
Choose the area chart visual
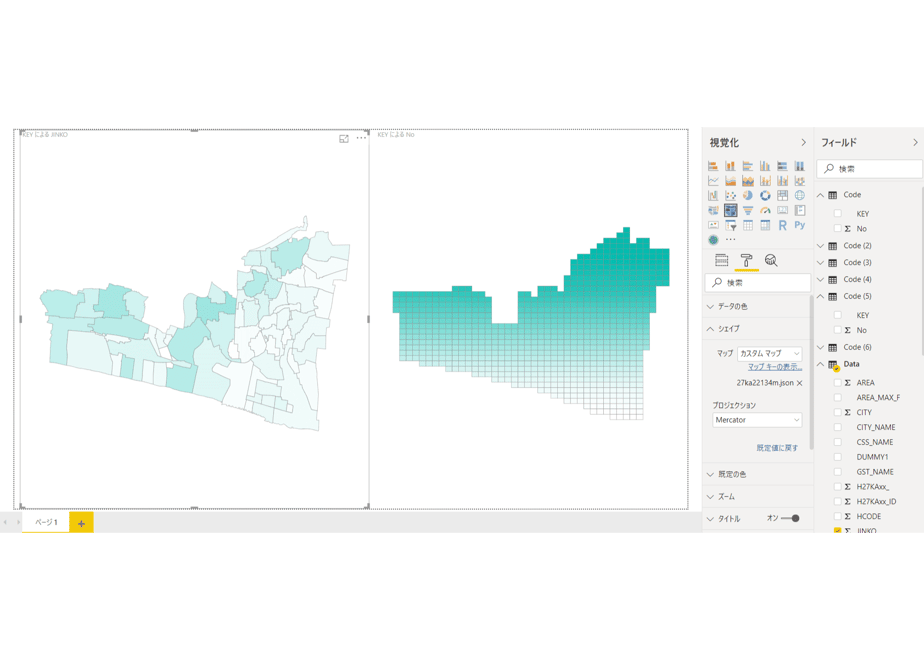(730, 180)
